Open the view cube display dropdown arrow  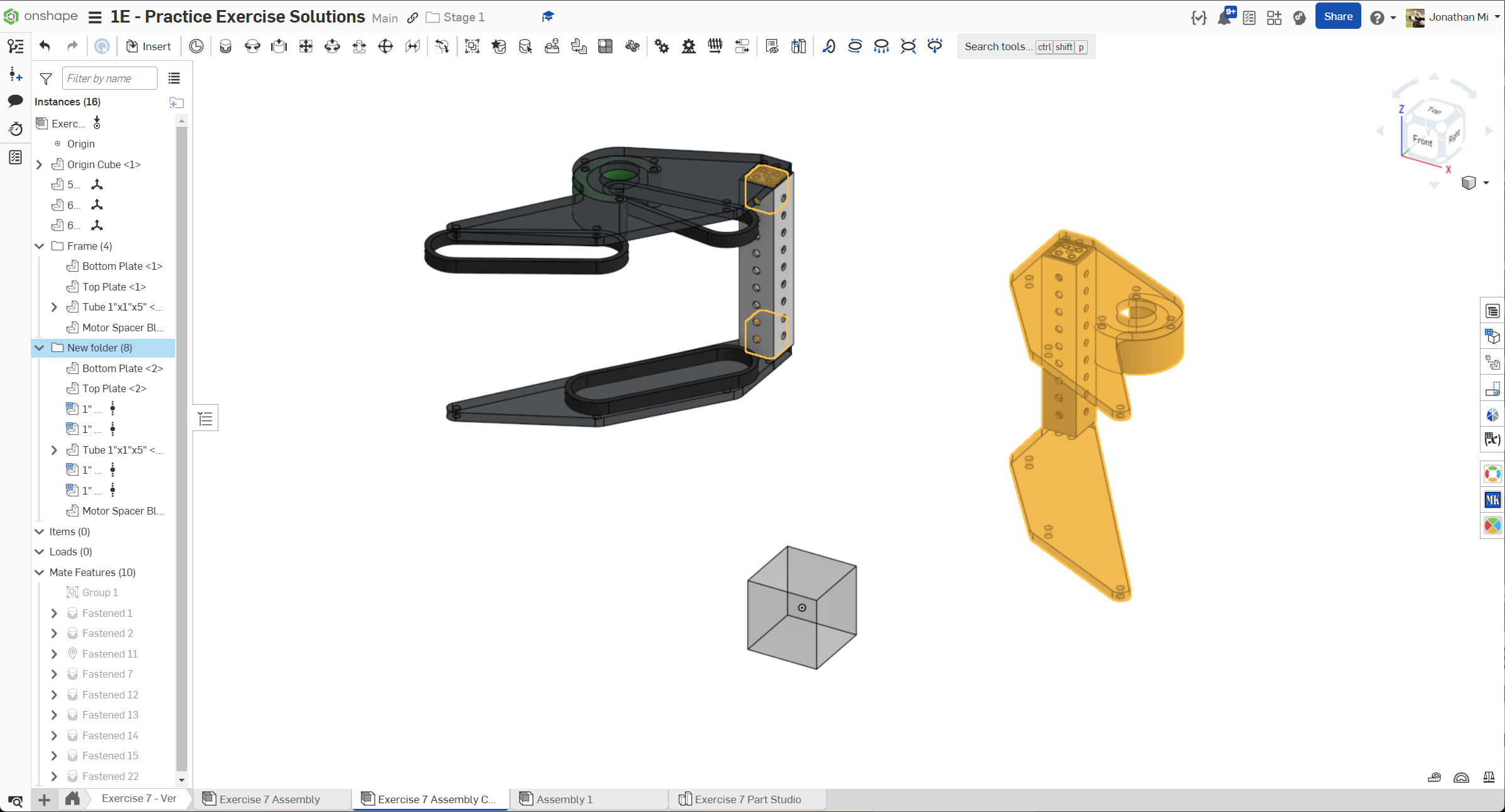(x=1486, y=183)
